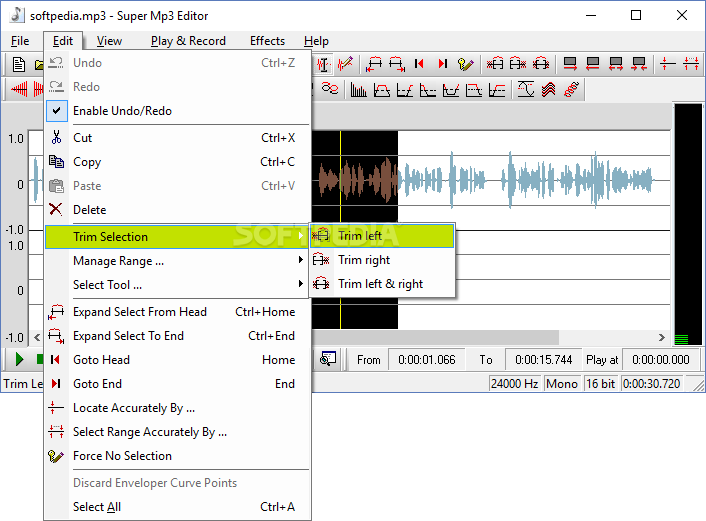Click monitor icon with right-pointing red arrow
The height and width of the screenshot is (521, 706).
pyautogui.click(x=570, y=64)
